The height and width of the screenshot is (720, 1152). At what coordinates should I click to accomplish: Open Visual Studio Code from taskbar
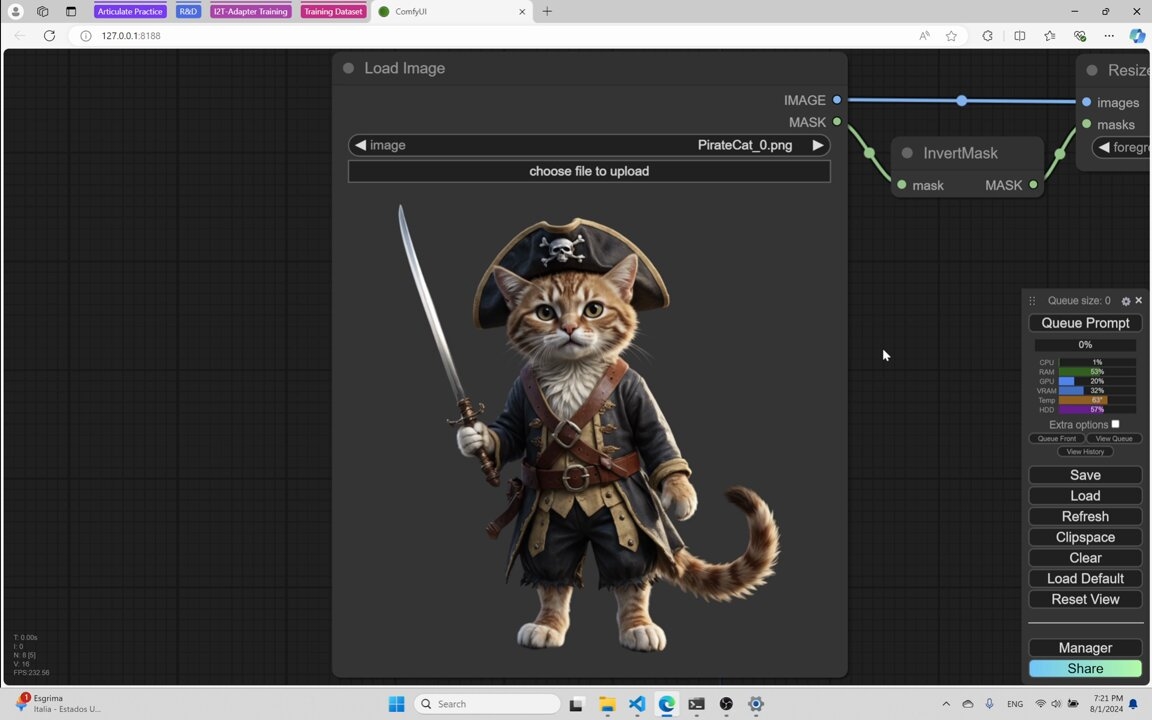637,704
